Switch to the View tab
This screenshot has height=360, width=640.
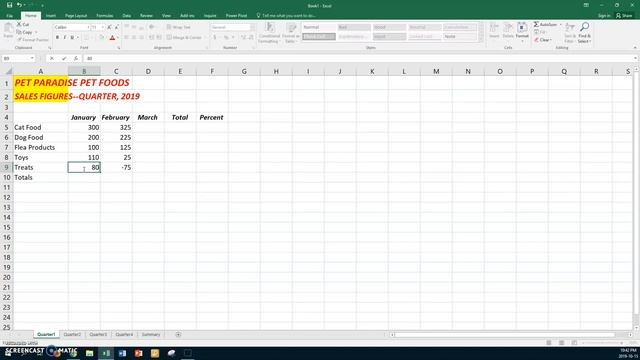coord(166,16)
